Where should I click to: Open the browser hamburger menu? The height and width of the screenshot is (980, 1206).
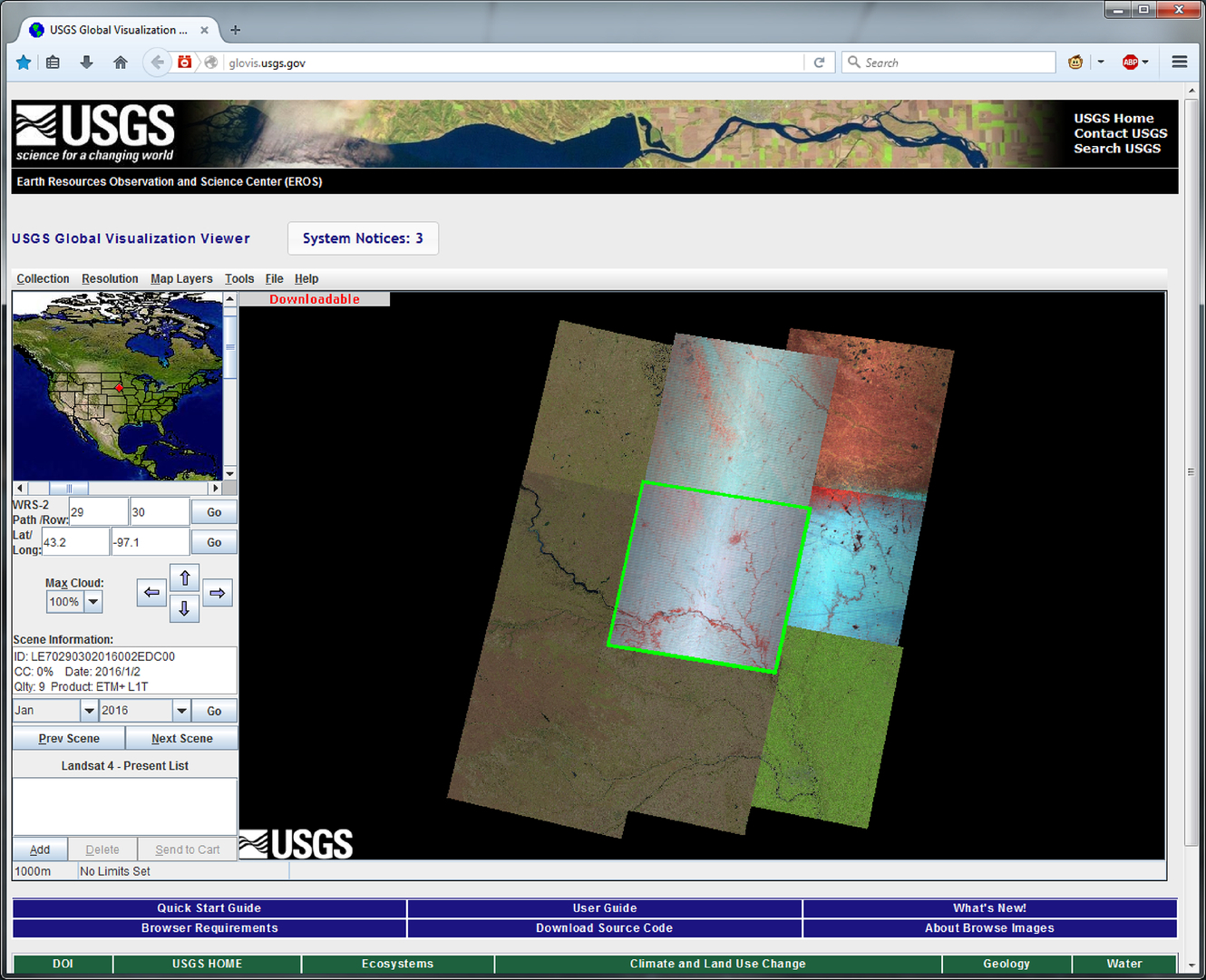(1179, 63)
